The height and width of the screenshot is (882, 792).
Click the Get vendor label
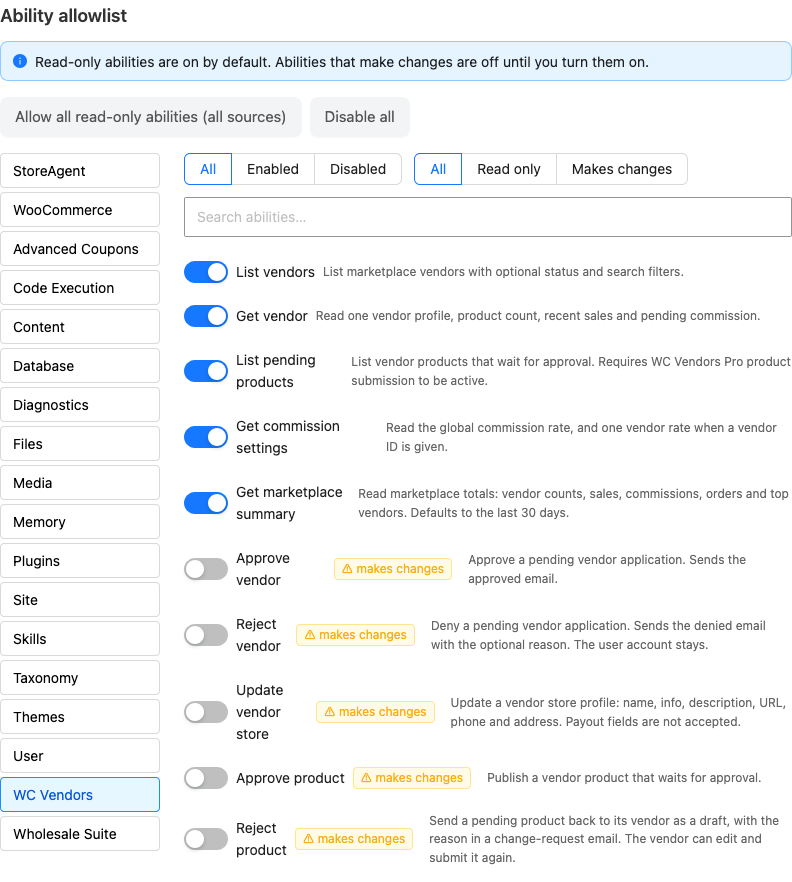(272, 316)
